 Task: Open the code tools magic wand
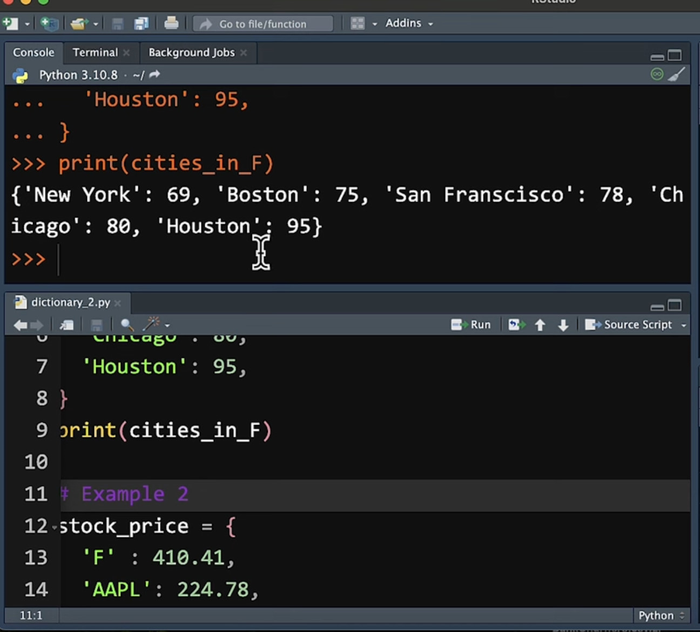pos(151,325)
